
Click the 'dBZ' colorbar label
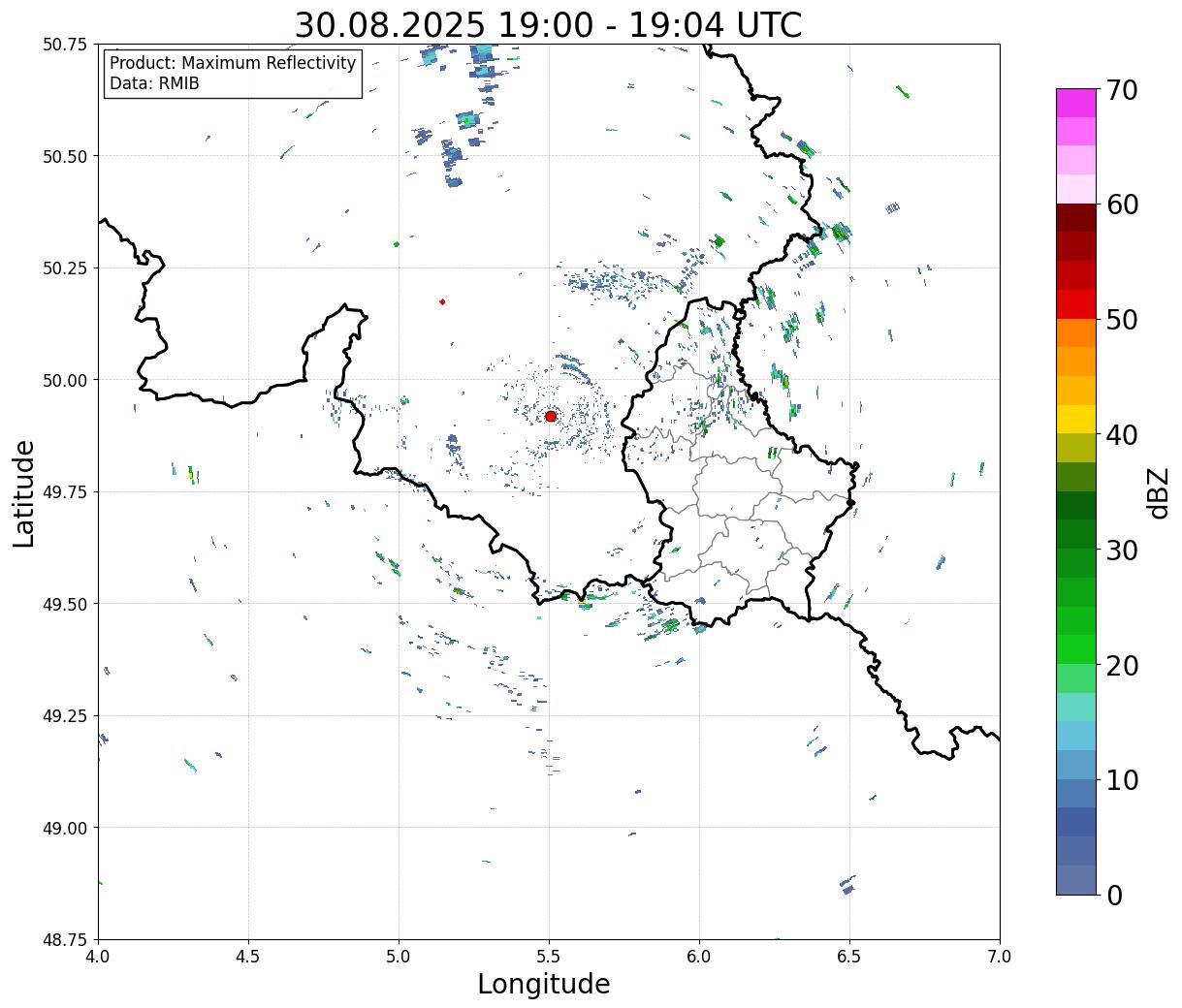[x=1158, y=492]
